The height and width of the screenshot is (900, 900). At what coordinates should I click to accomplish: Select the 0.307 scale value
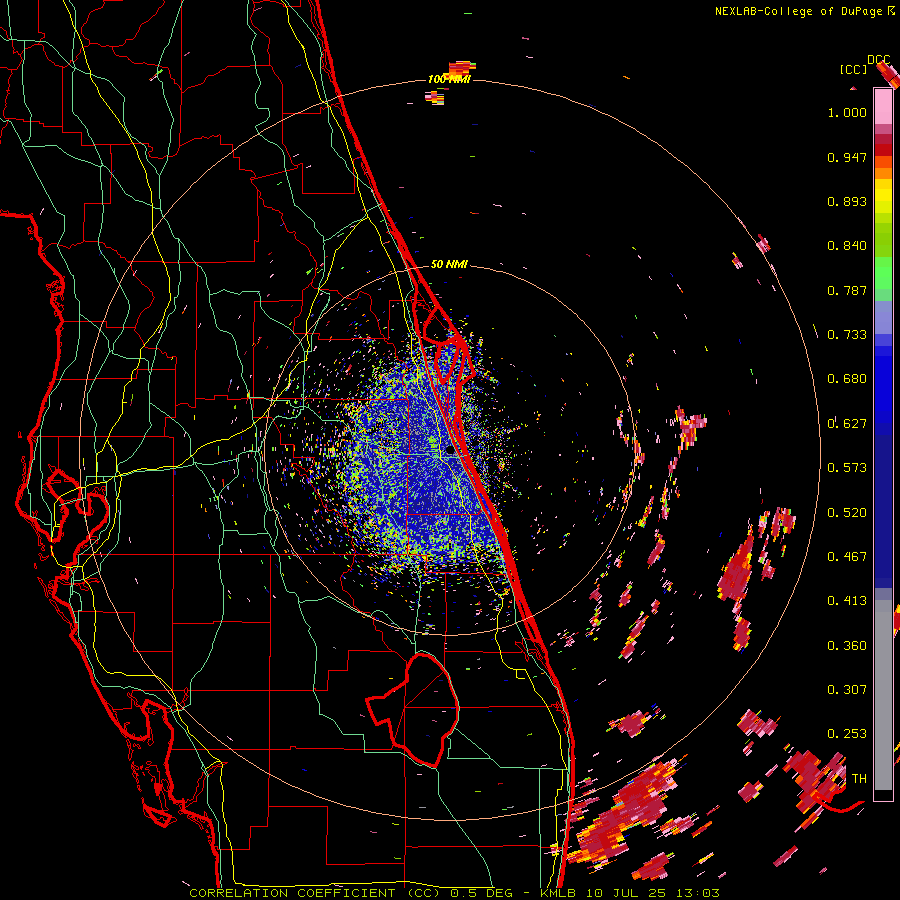click(x=847, y=690)
